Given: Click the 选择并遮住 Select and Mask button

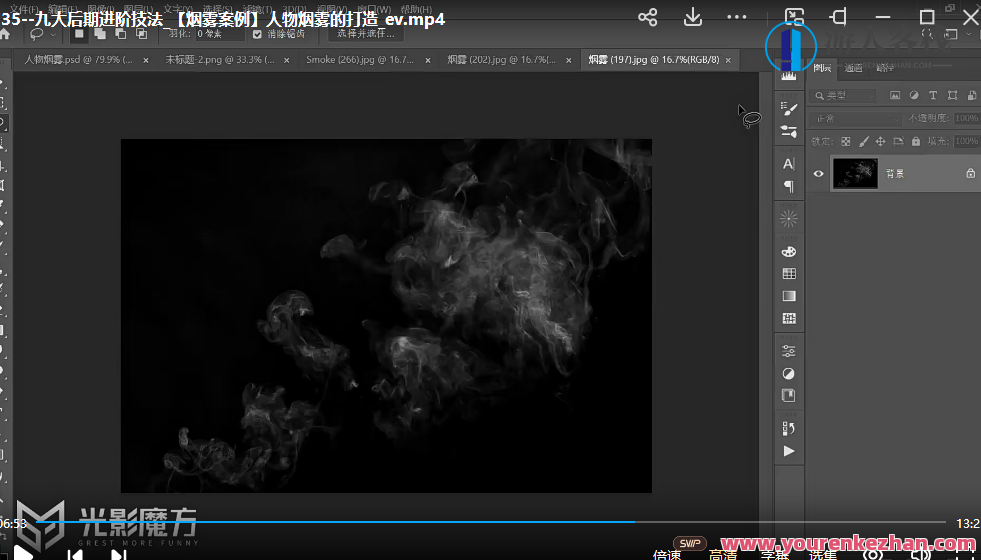Looking at the screenshot, I should (366, 34).
